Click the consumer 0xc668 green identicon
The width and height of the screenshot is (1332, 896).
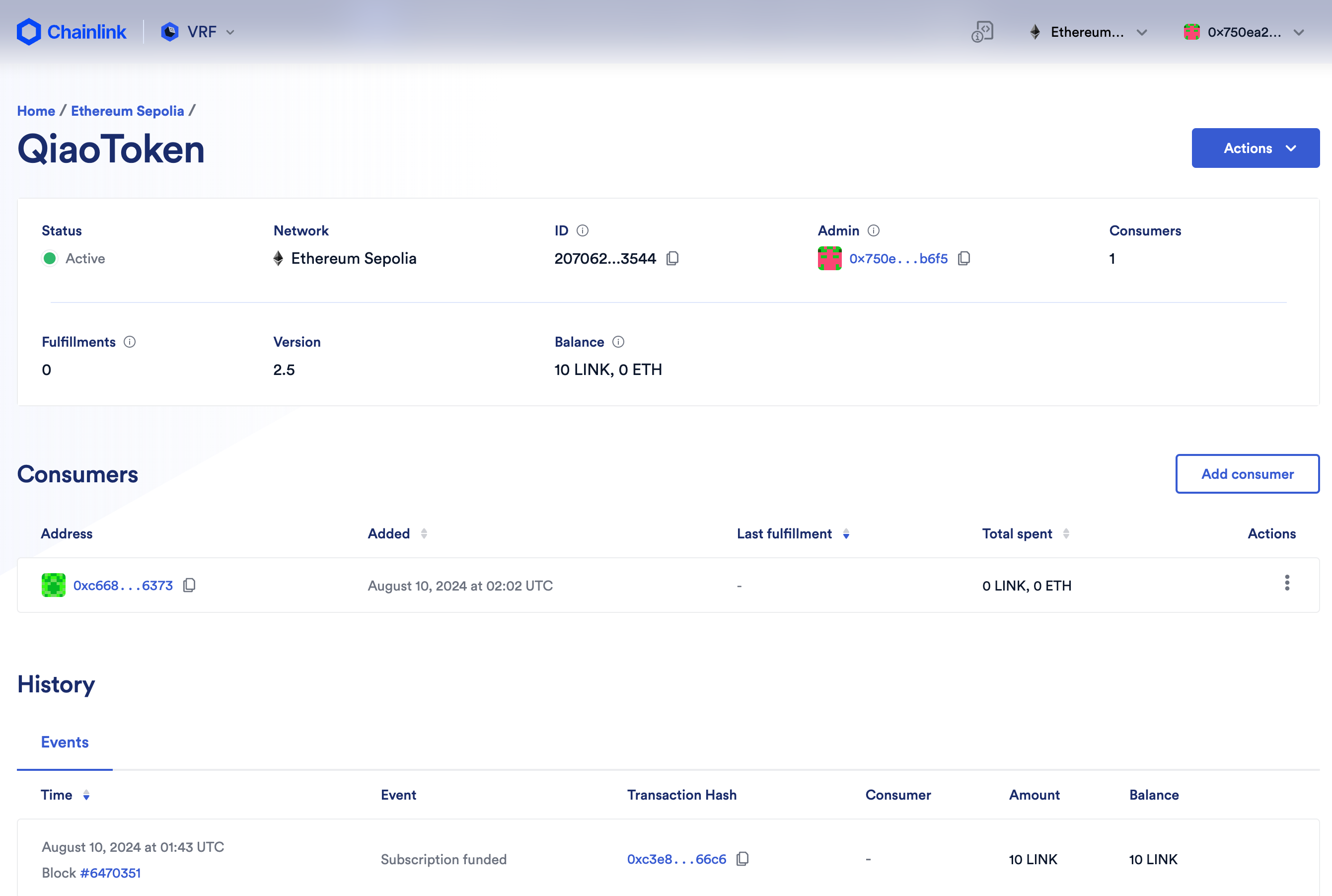pos(54,585)
